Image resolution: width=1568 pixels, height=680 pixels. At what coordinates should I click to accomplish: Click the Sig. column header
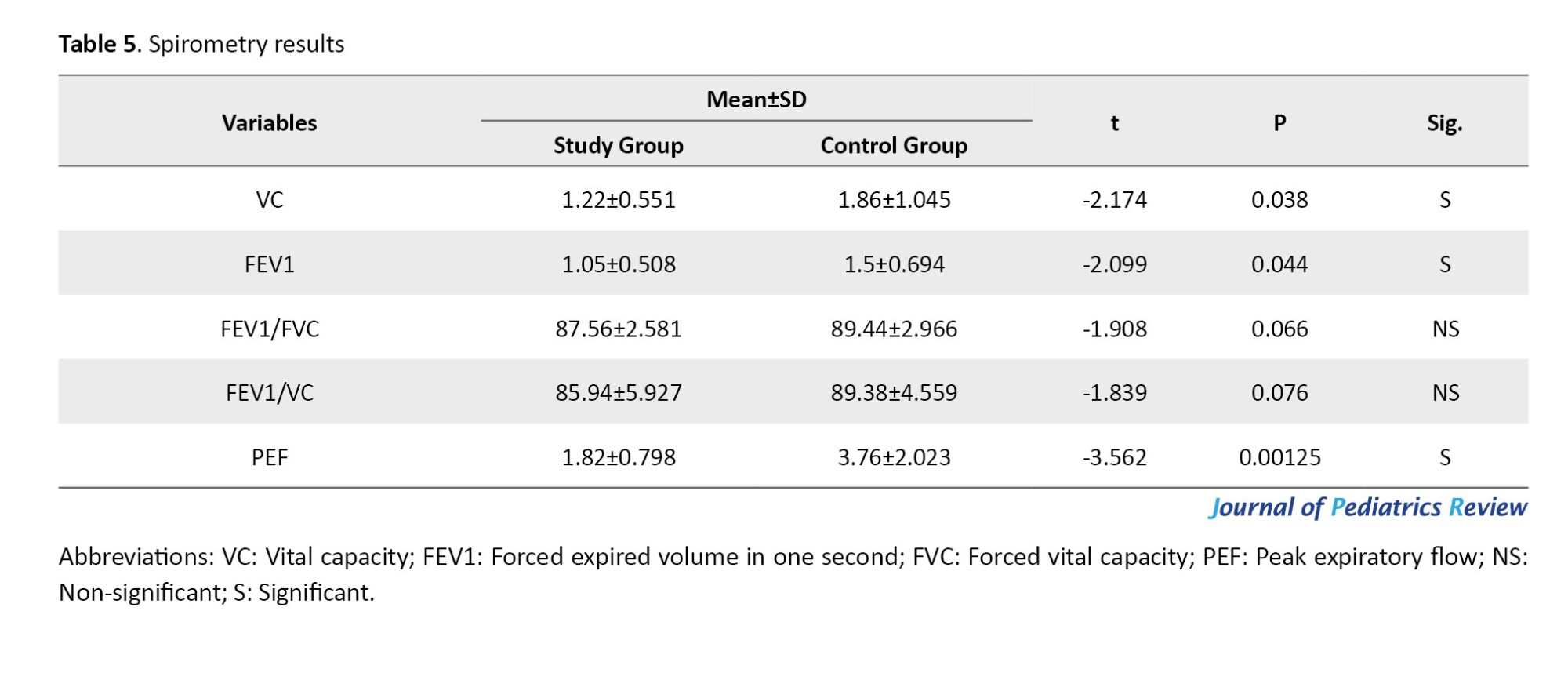(x=1444, y=122)
